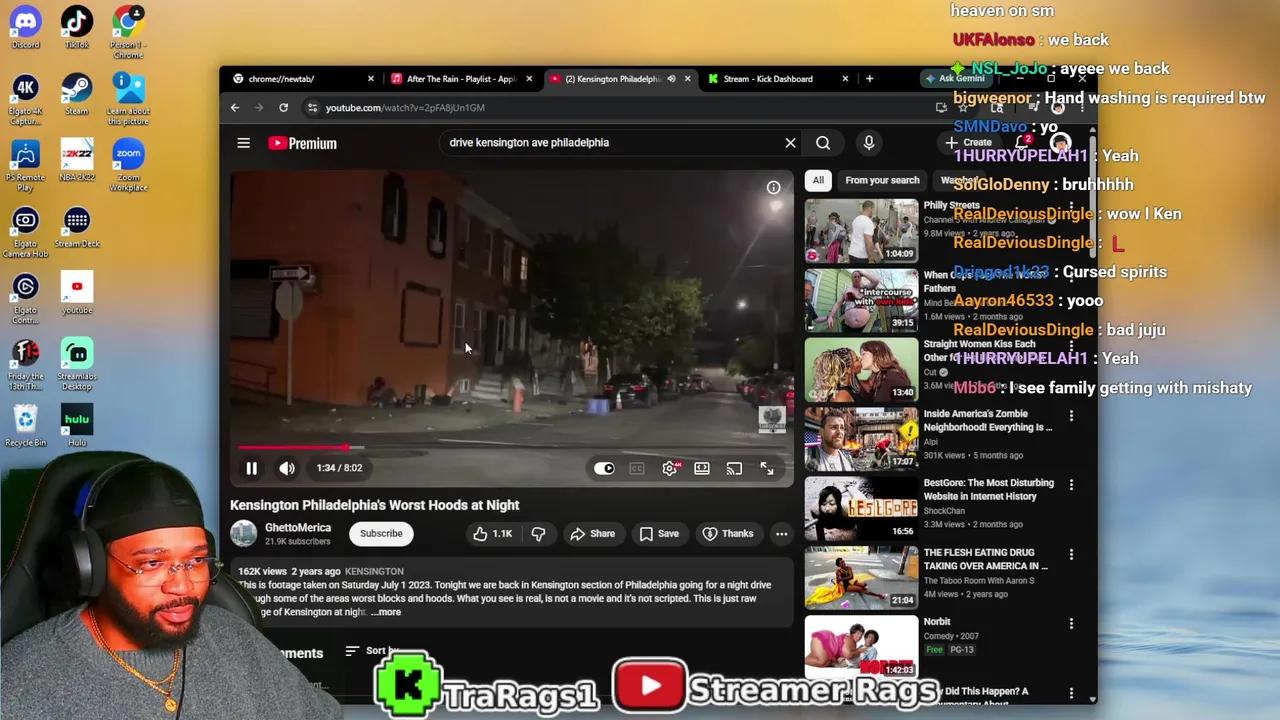Cast the video to a device
Viewport: 1280px width, 720px height.
tap(734, 468)
